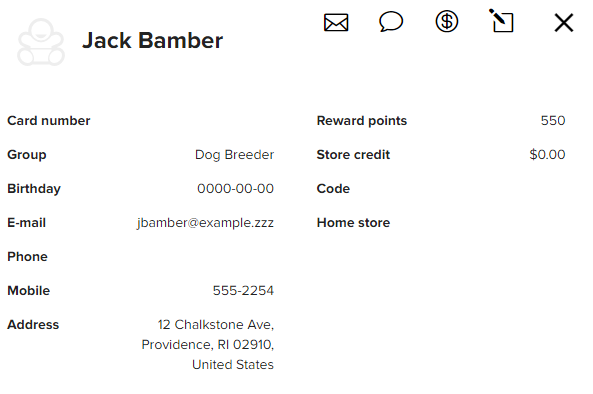Click the mobile number 555-2254
Screen dimensions: 593x394
coord(243,290)
